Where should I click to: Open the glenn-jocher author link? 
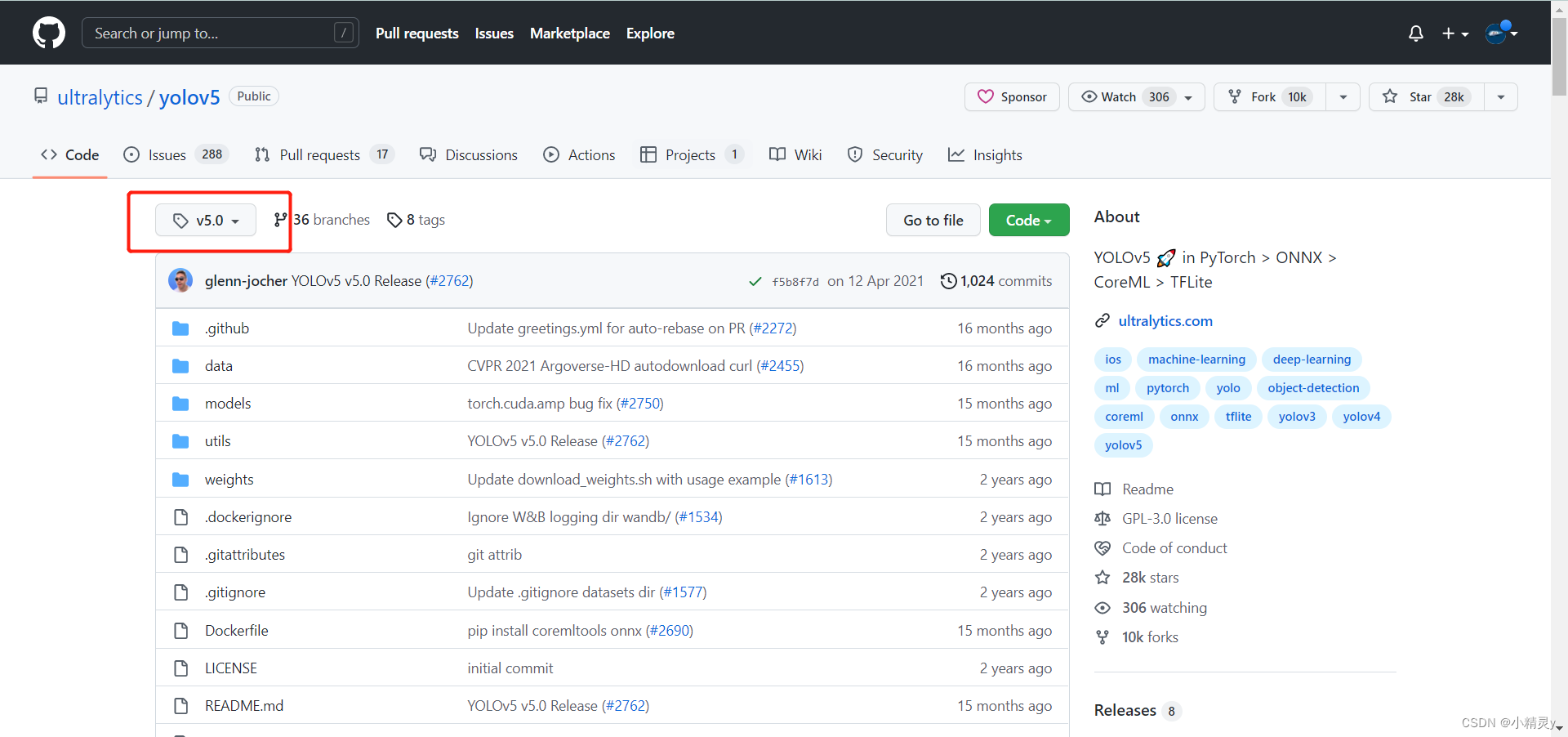coord(246,281)
